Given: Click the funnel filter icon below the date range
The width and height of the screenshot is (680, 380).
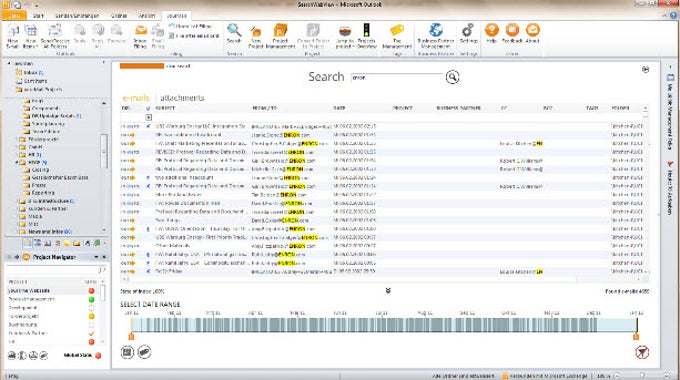Looking at the screenshot, I should (x=642, y=352).
